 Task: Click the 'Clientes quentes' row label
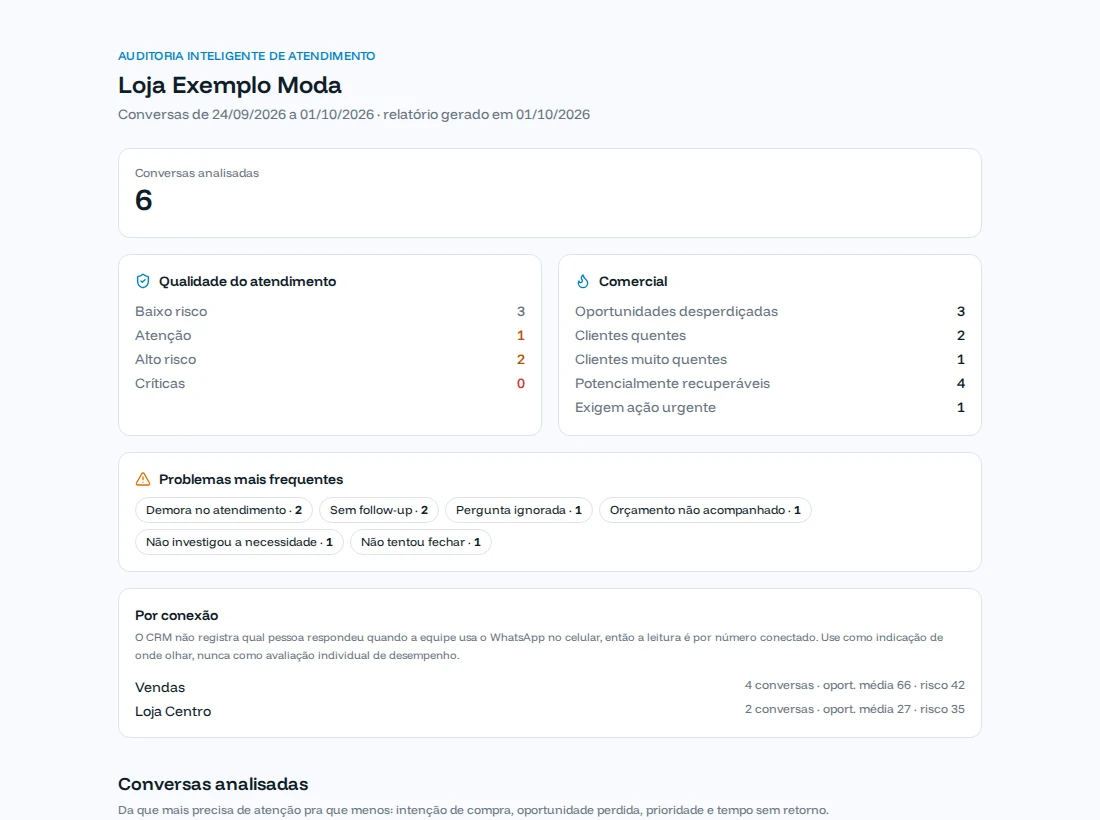(630, 335)
